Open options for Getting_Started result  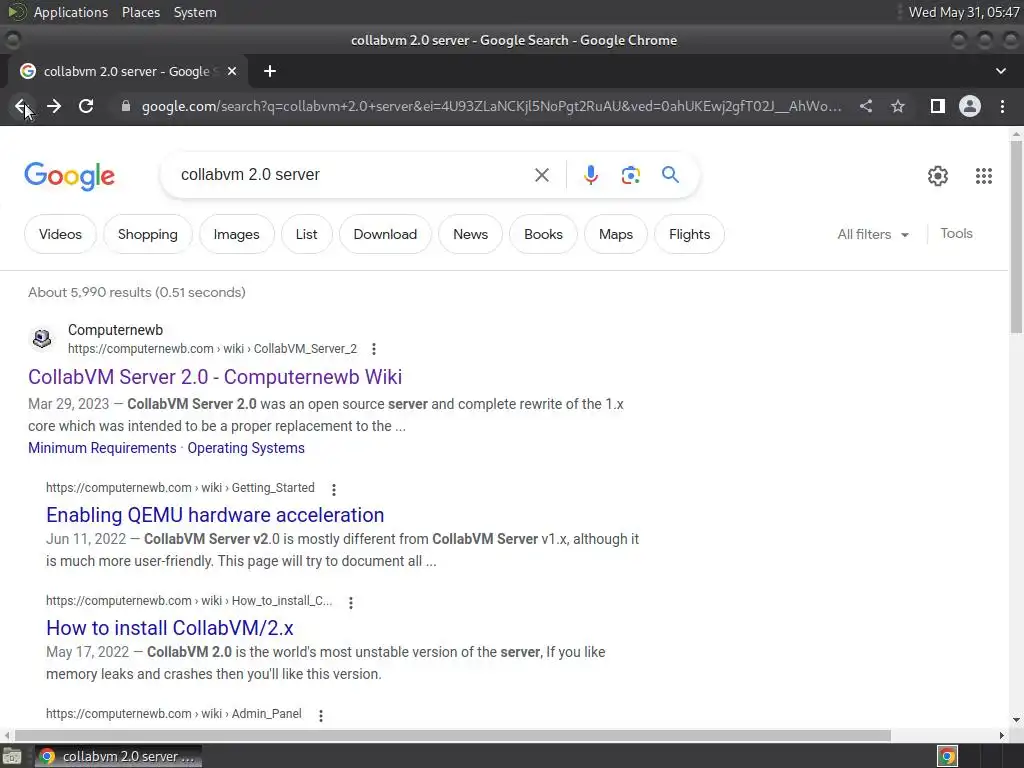(x=334, y=489)
